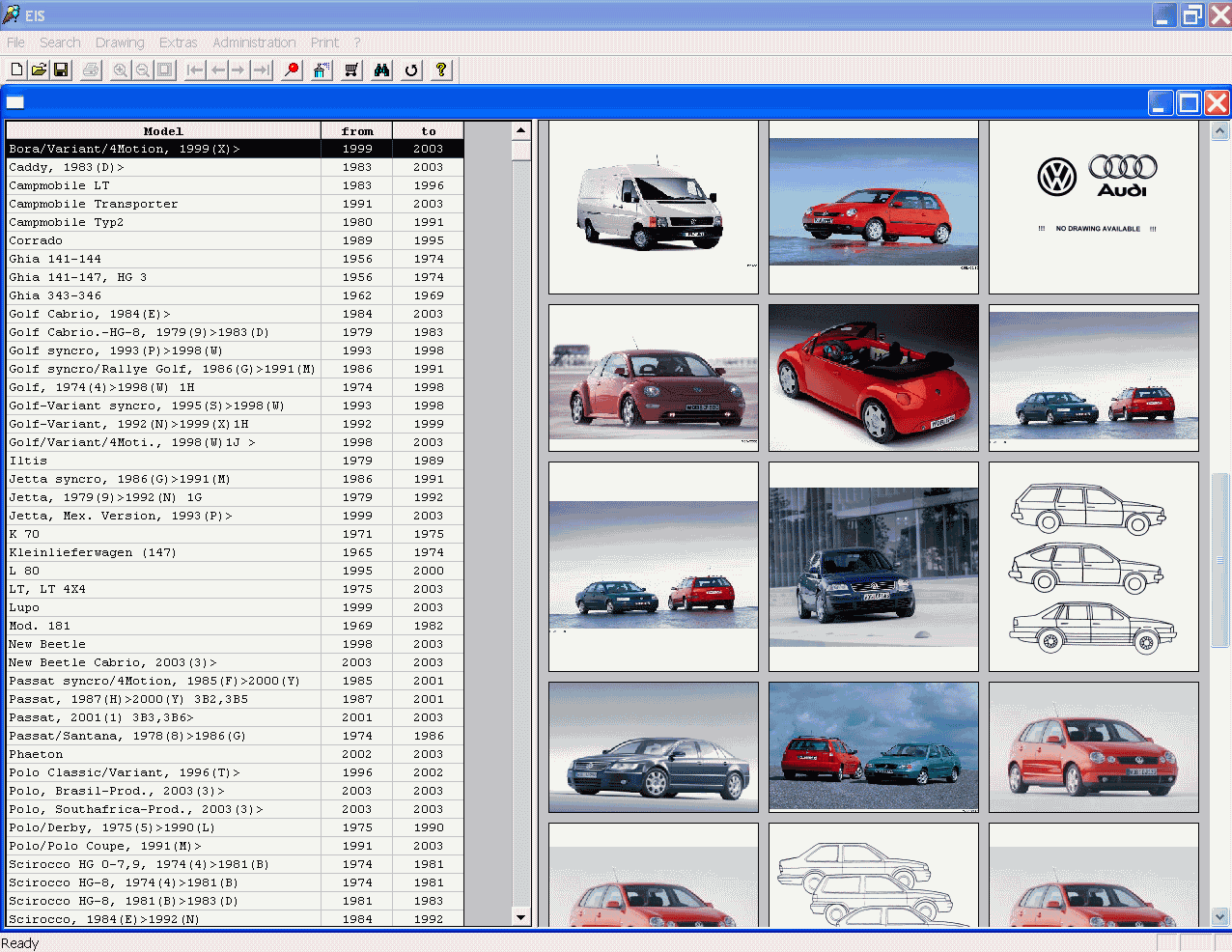1232x952 pixels.
Task: Select the red Beetle Cabrio thumbnail
Action: 874,378
